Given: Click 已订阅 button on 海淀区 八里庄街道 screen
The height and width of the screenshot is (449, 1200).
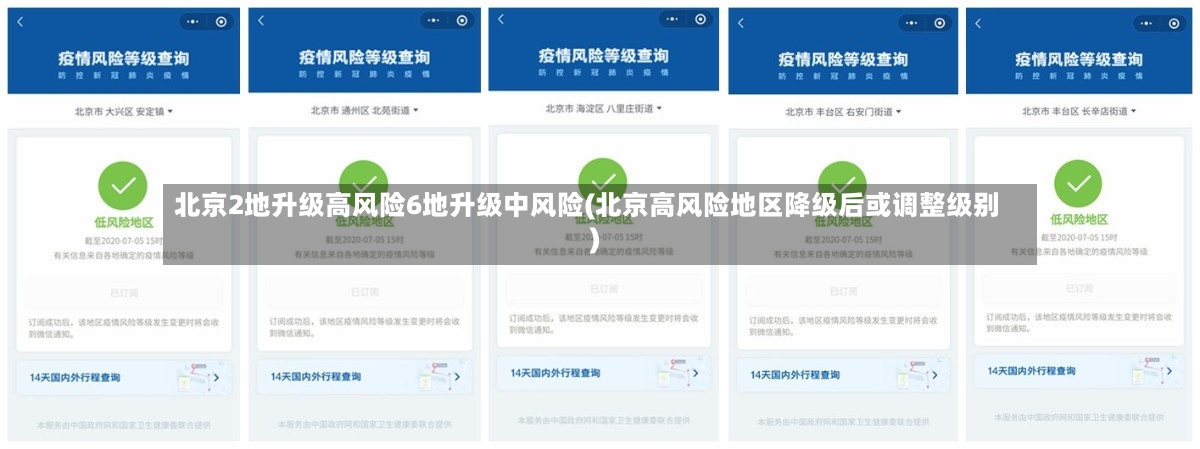Looking at the screenshot, I should pos(604,289).
